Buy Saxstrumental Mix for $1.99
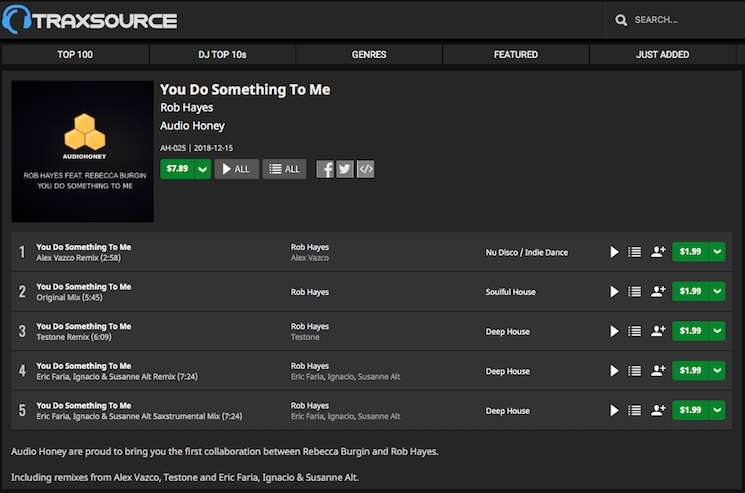Screen dimensions: 745x493 coord(690,410)
